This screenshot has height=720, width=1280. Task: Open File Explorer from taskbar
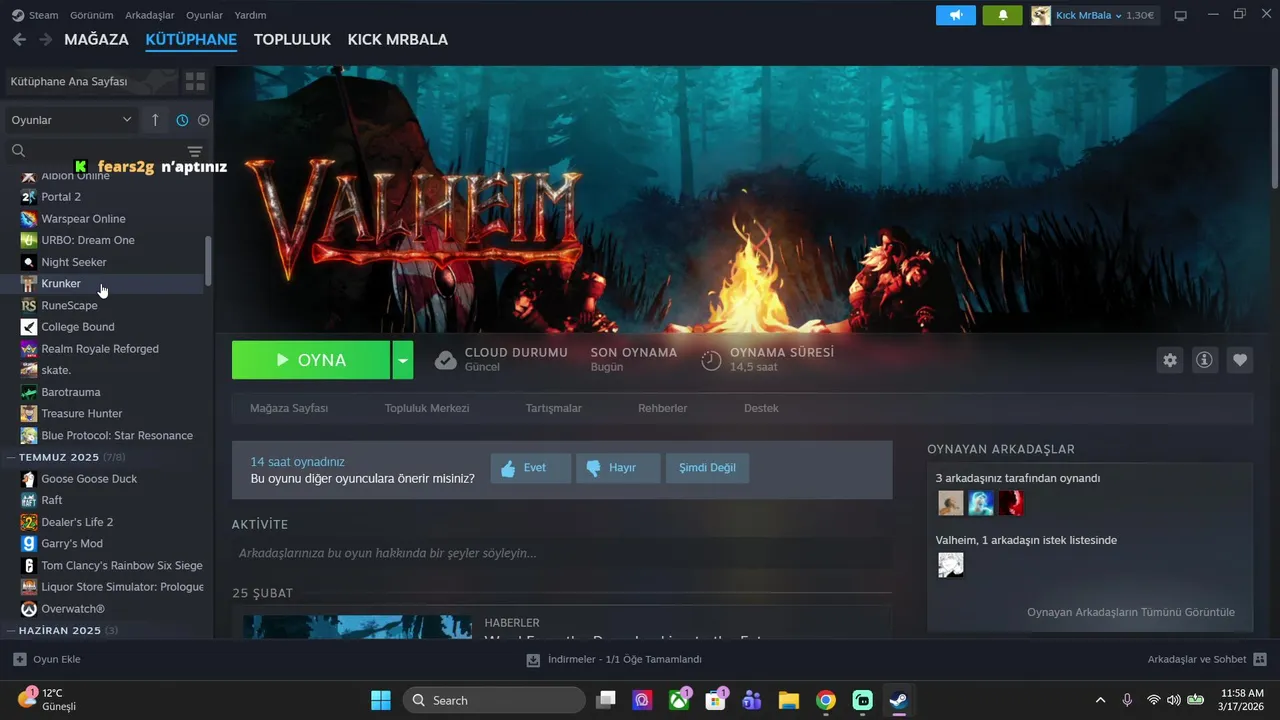point(788,700)
